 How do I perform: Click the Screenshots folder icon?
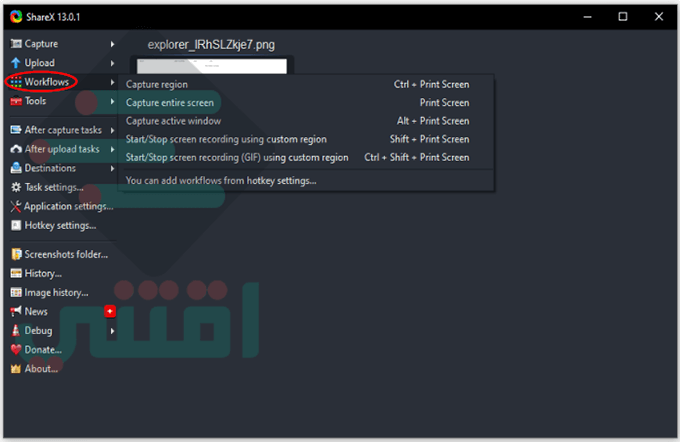click(x=16, y=254)
